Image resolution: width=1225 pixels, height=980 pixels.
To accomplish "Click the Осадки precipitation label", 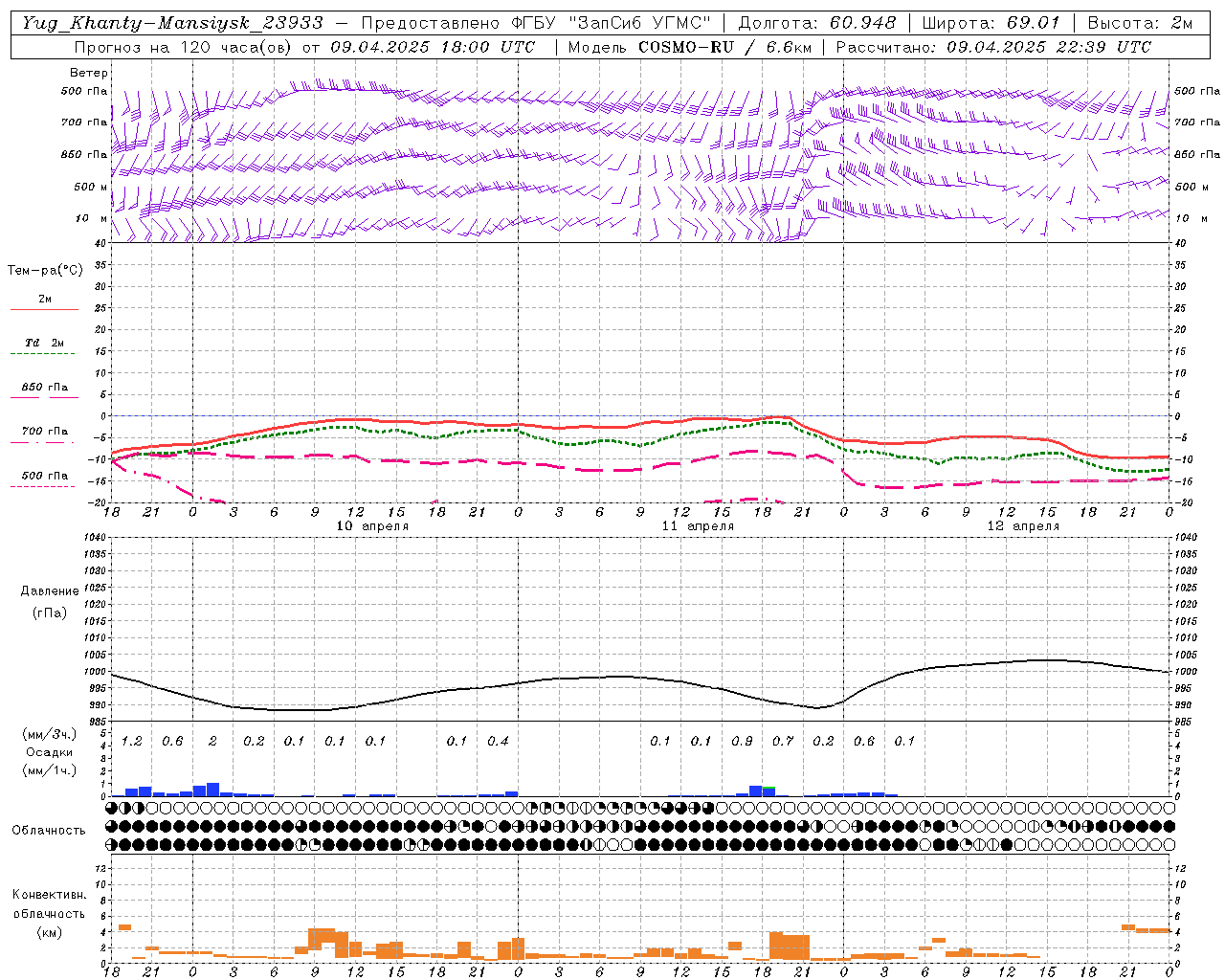I will 48,752.
